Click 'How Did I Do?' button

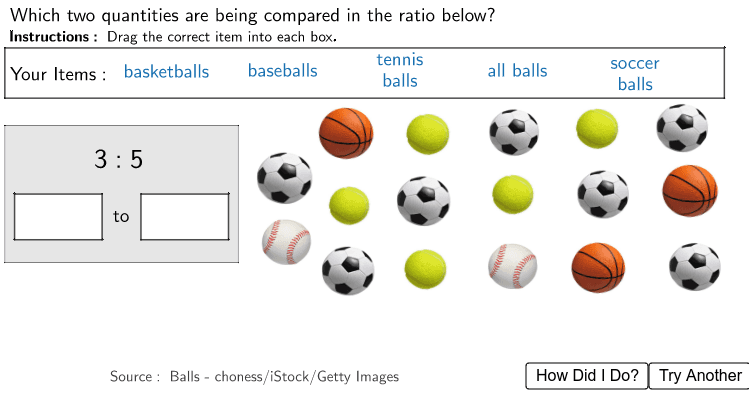tap(587, 375)
